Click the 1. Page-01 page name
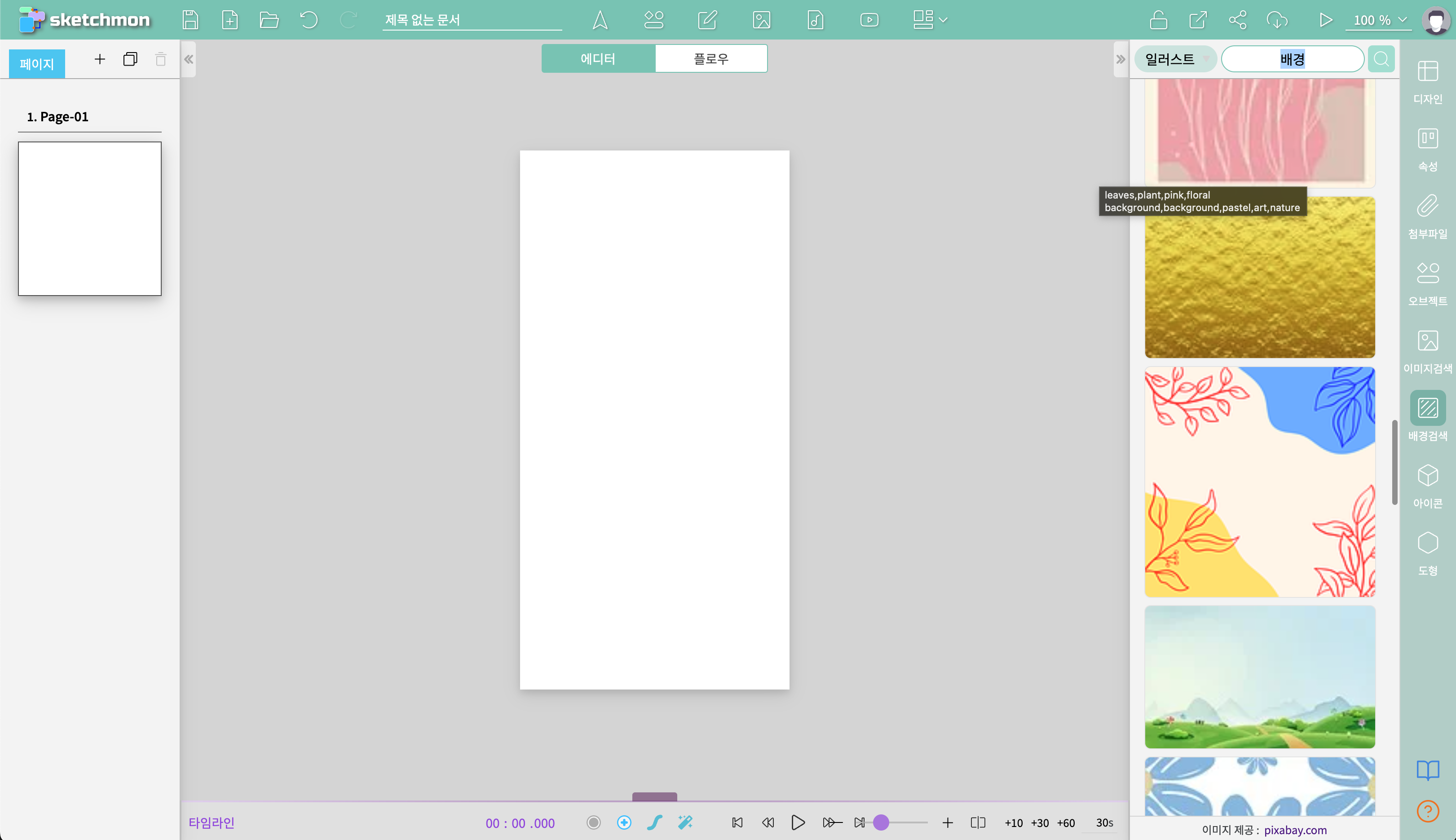 point(57,116)
